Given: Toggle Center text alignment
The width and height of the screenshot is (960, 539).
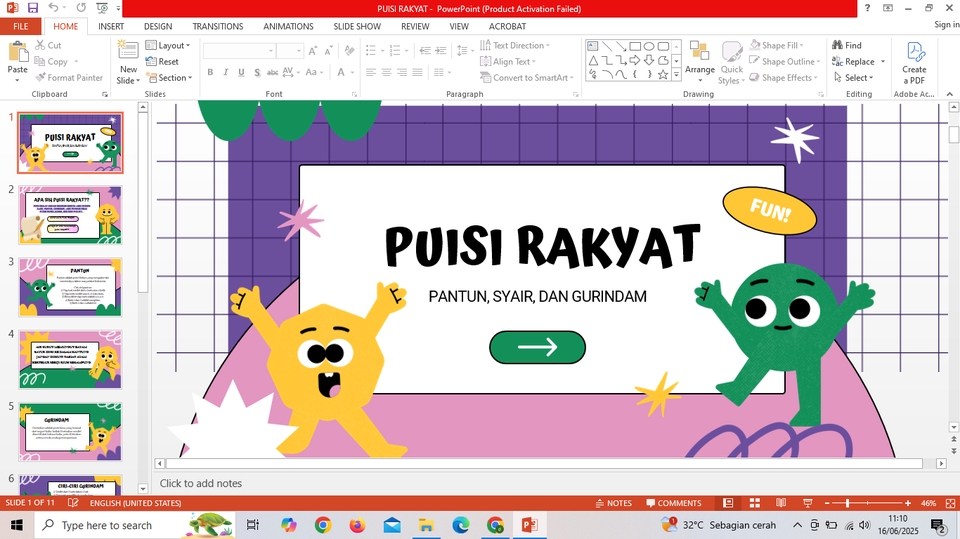Looking at the screenshot, I should pyautogui.click(x=386, y=72).
